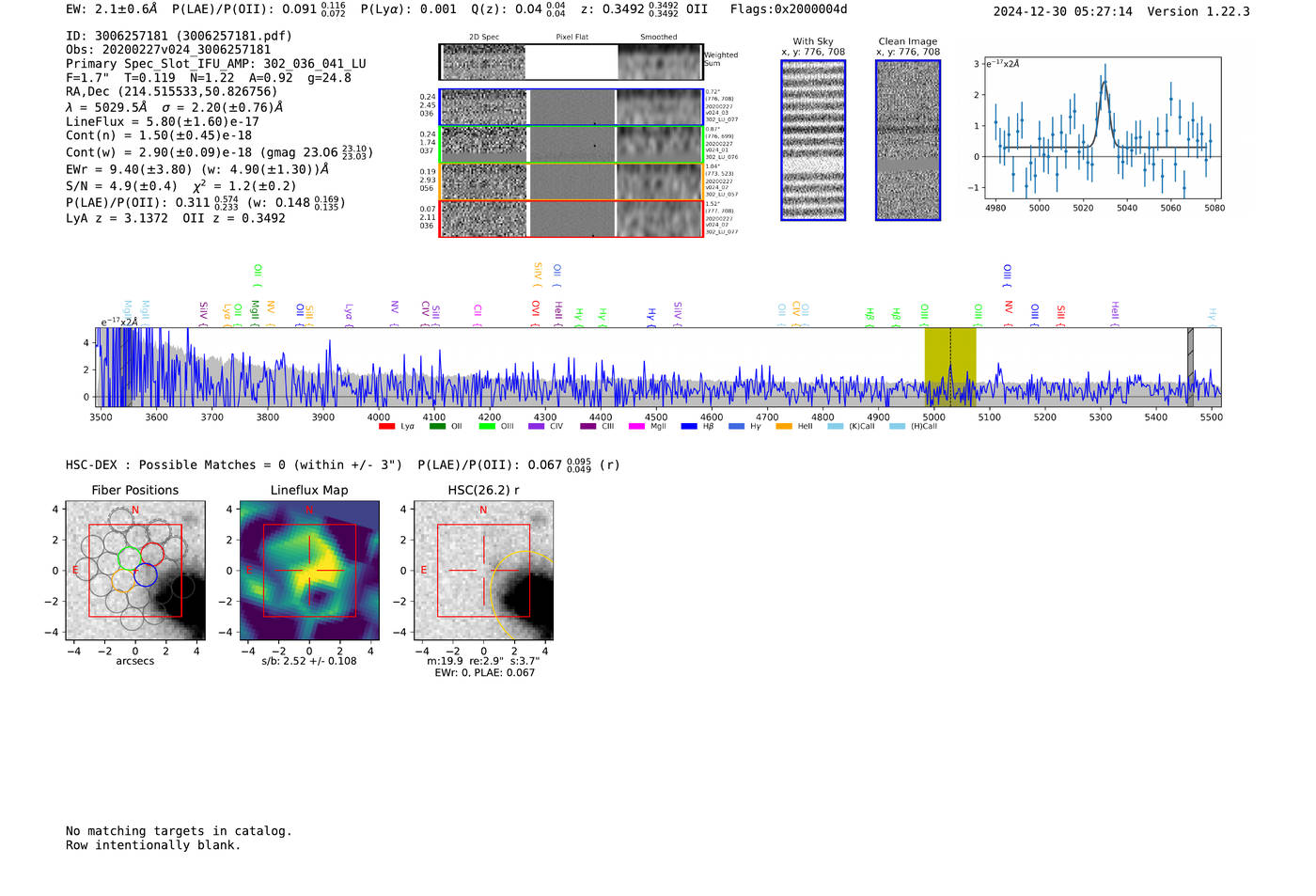Viewport: 1316px width, 896px height.
Task: Select the green-bordered 2D spectrum row
Action: (x=571, y=145)
